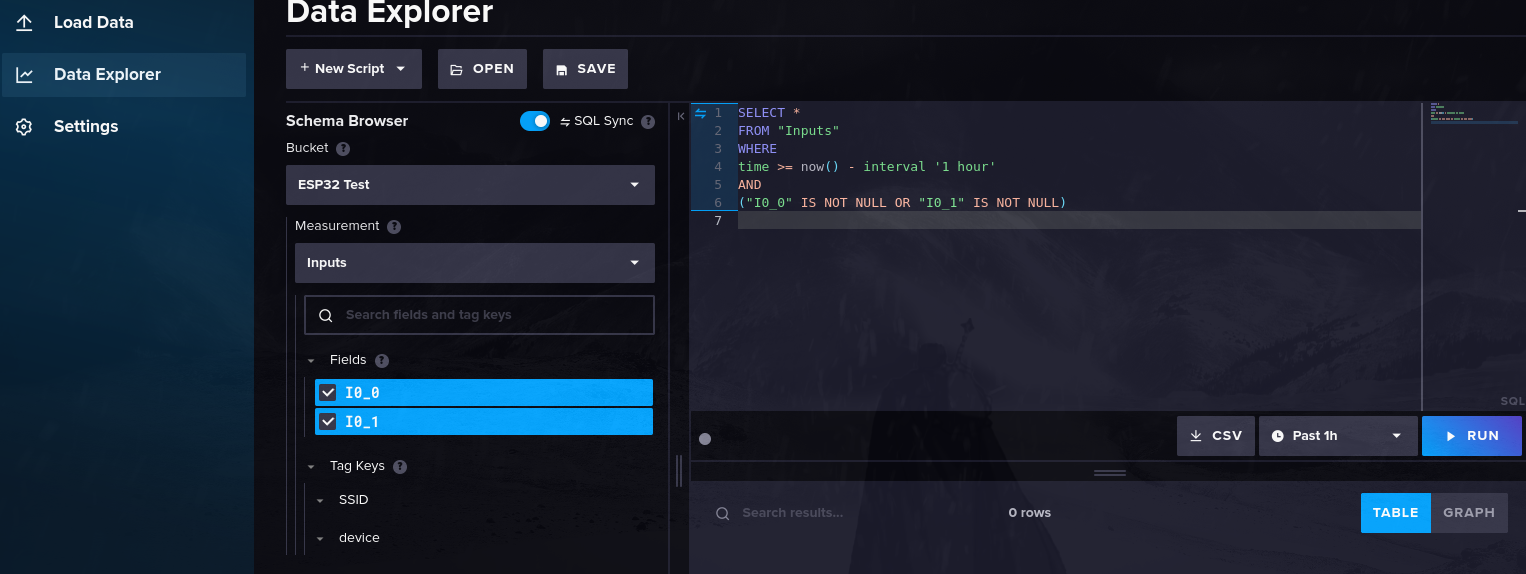Switch to the GRAPH view tab

pyautogui.click(x=1469, y=513)
